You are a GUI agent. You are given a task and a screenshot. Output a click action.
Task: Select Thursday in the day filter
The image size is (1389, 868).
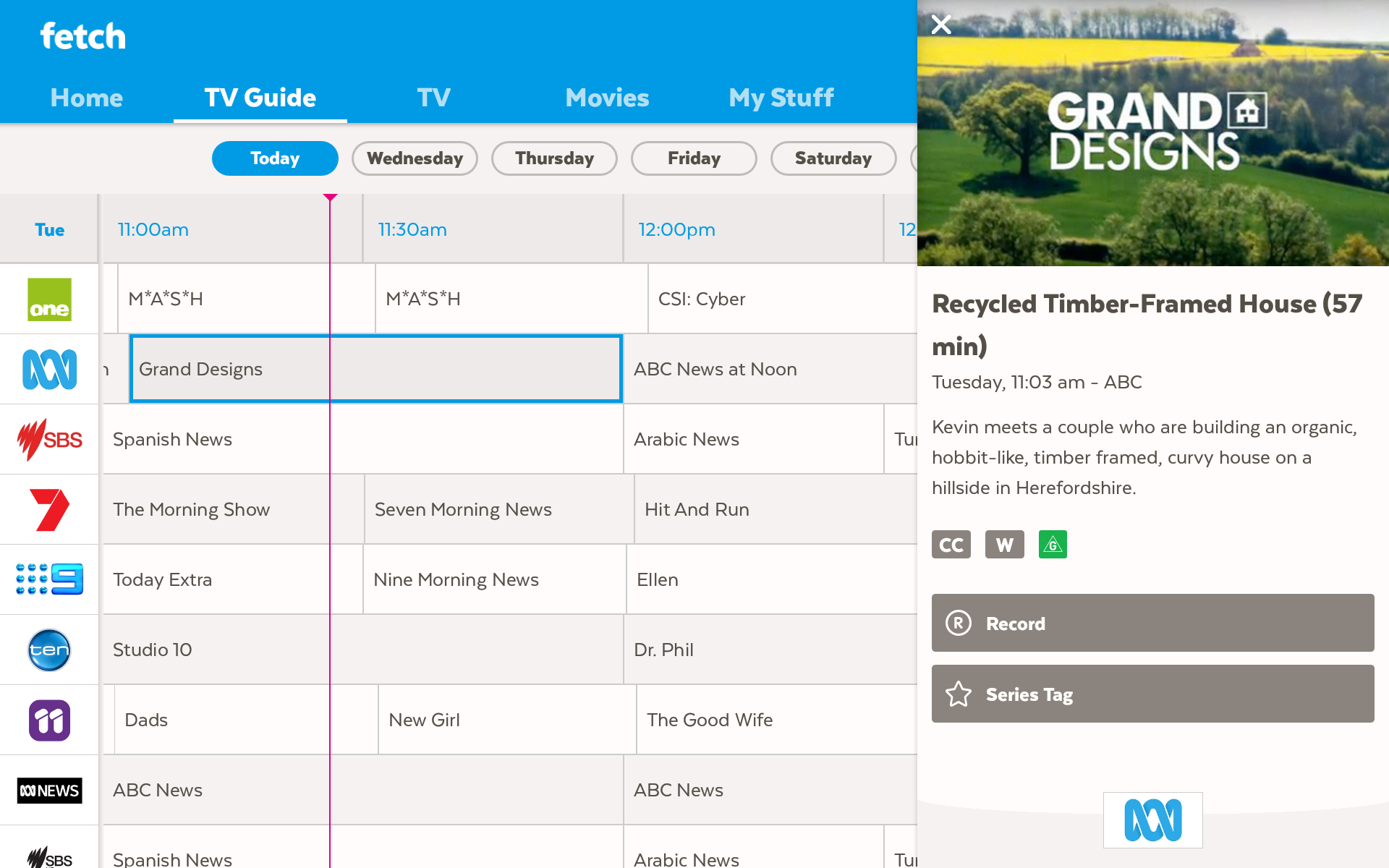coord(554,158)
